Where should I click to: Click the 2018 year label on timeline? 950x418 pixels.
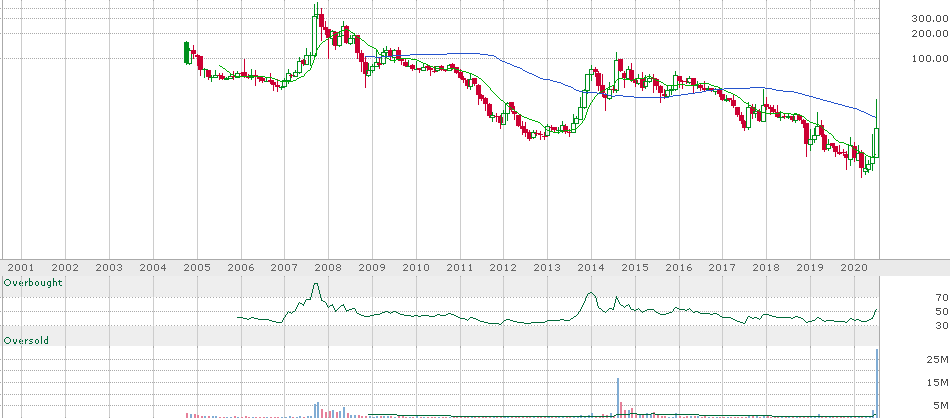click(x=767, y=267)
